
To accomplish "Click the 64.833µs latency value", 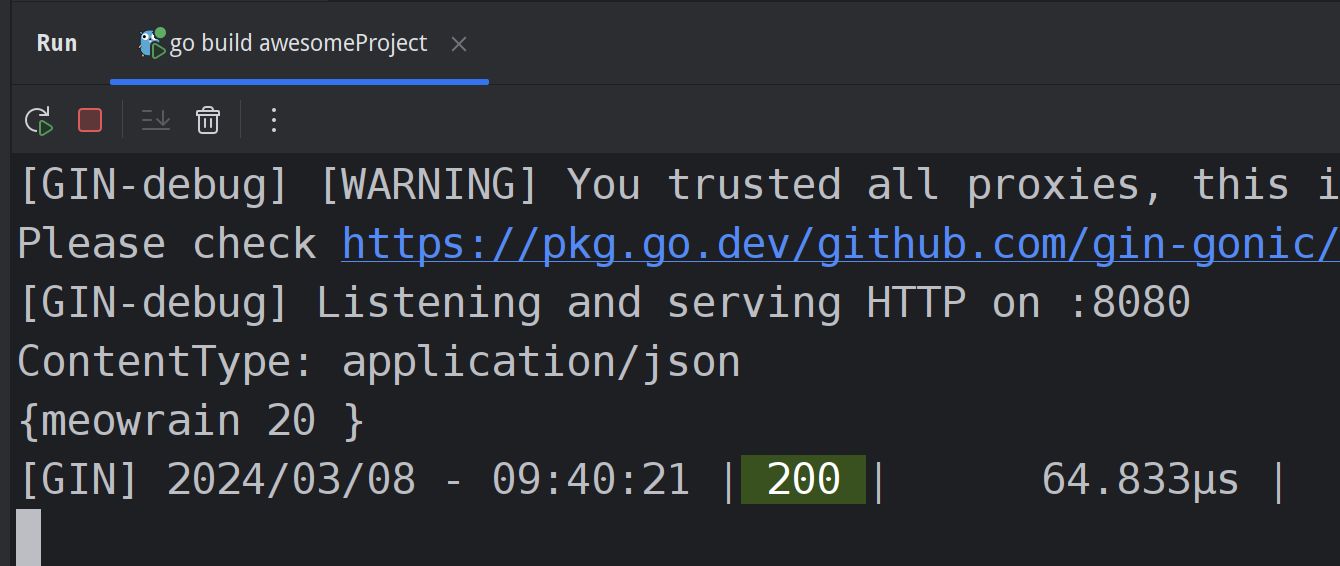I will click(x=1140, y=480).
